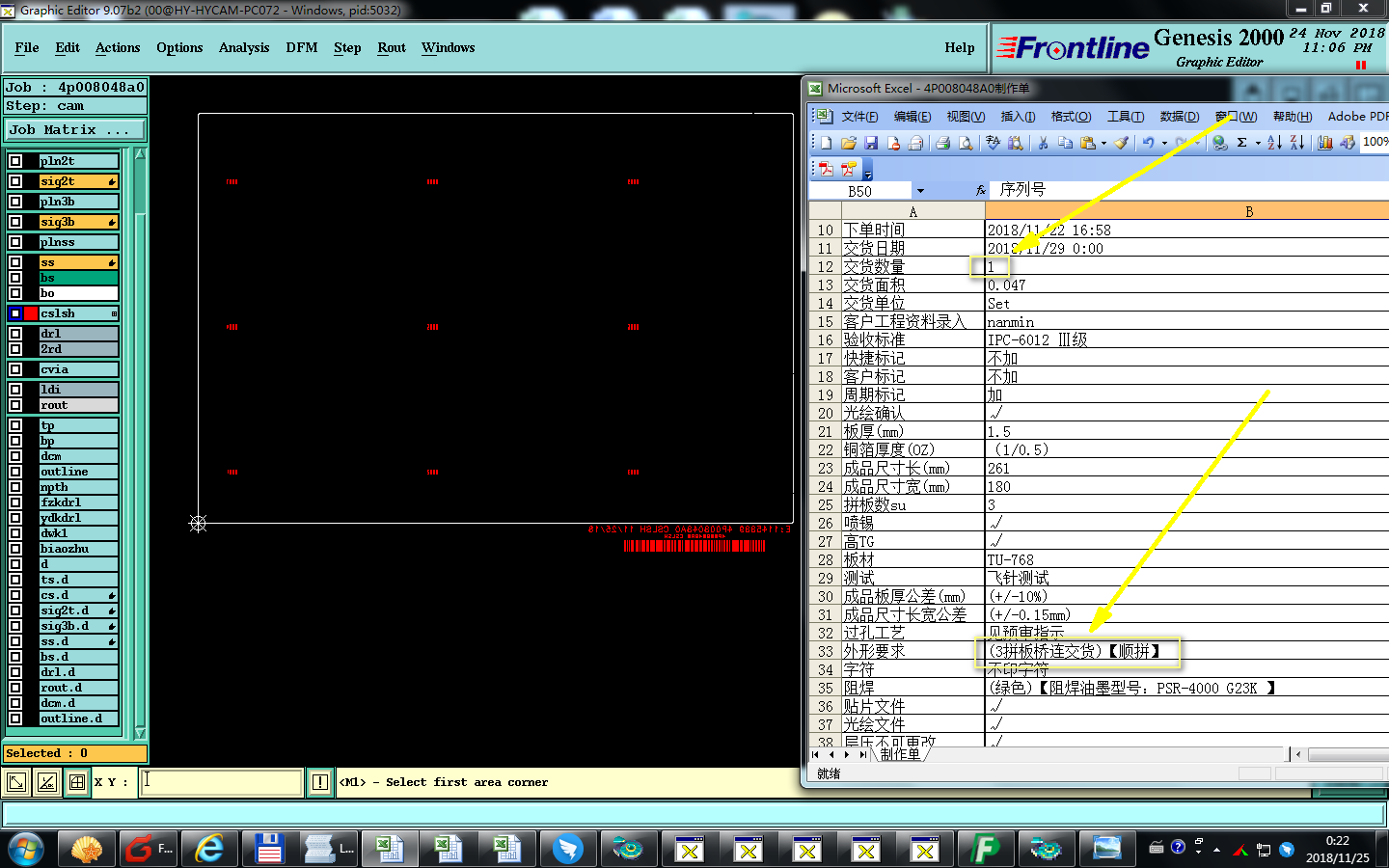This screenshot has height=868, width=1389.
Task: Click the Cut scissors icon in Excel
Action: click(1043, 143)
